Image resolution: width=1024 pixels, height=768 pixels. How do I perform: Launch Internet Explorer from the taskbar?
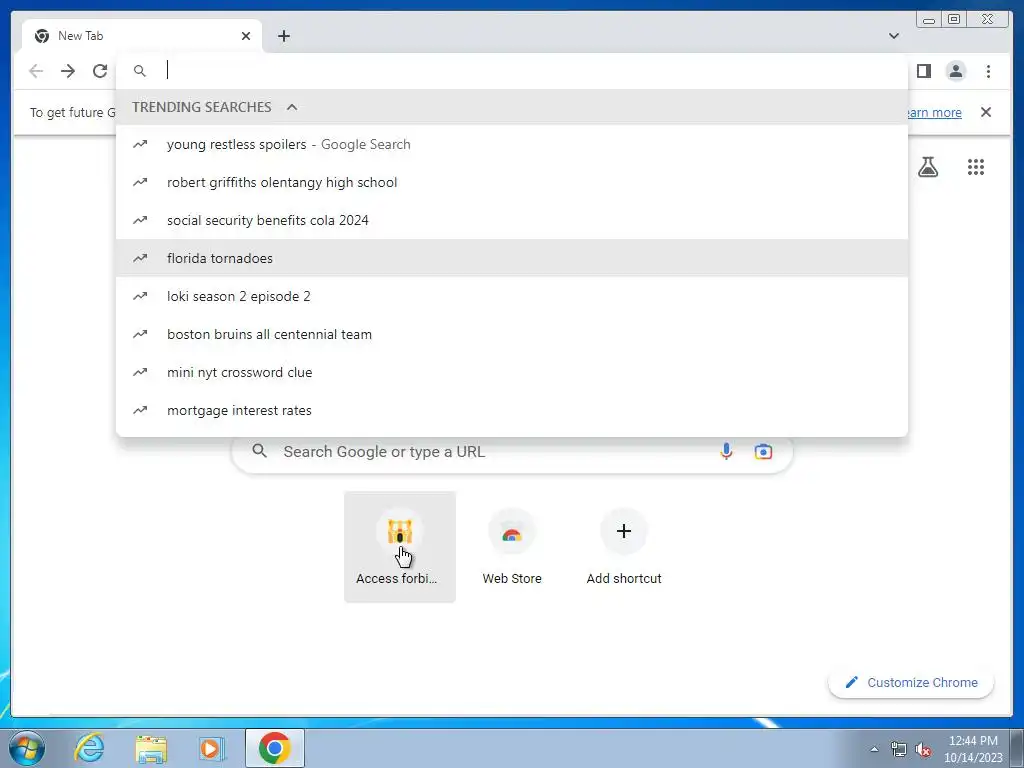[x=89, y=748]
